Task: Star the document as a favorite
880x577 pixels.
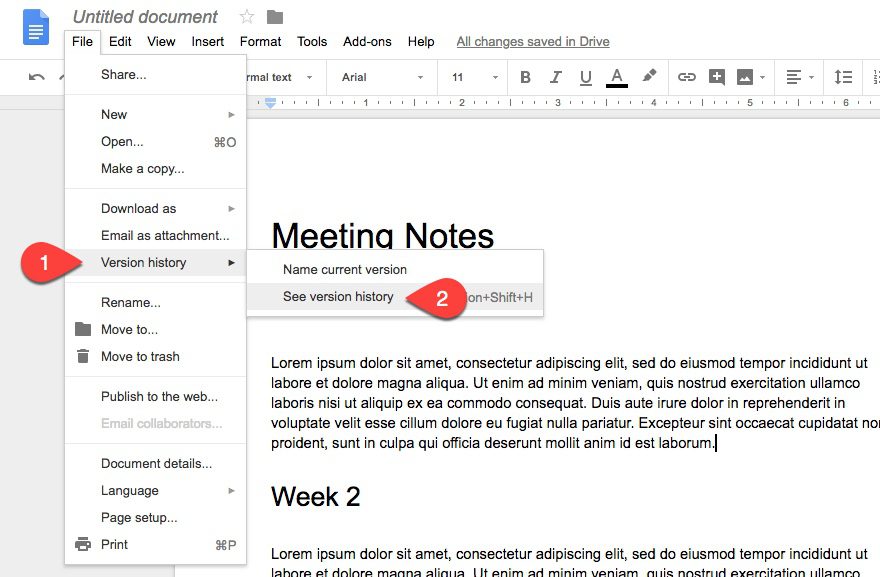Action: coord(244,16)
